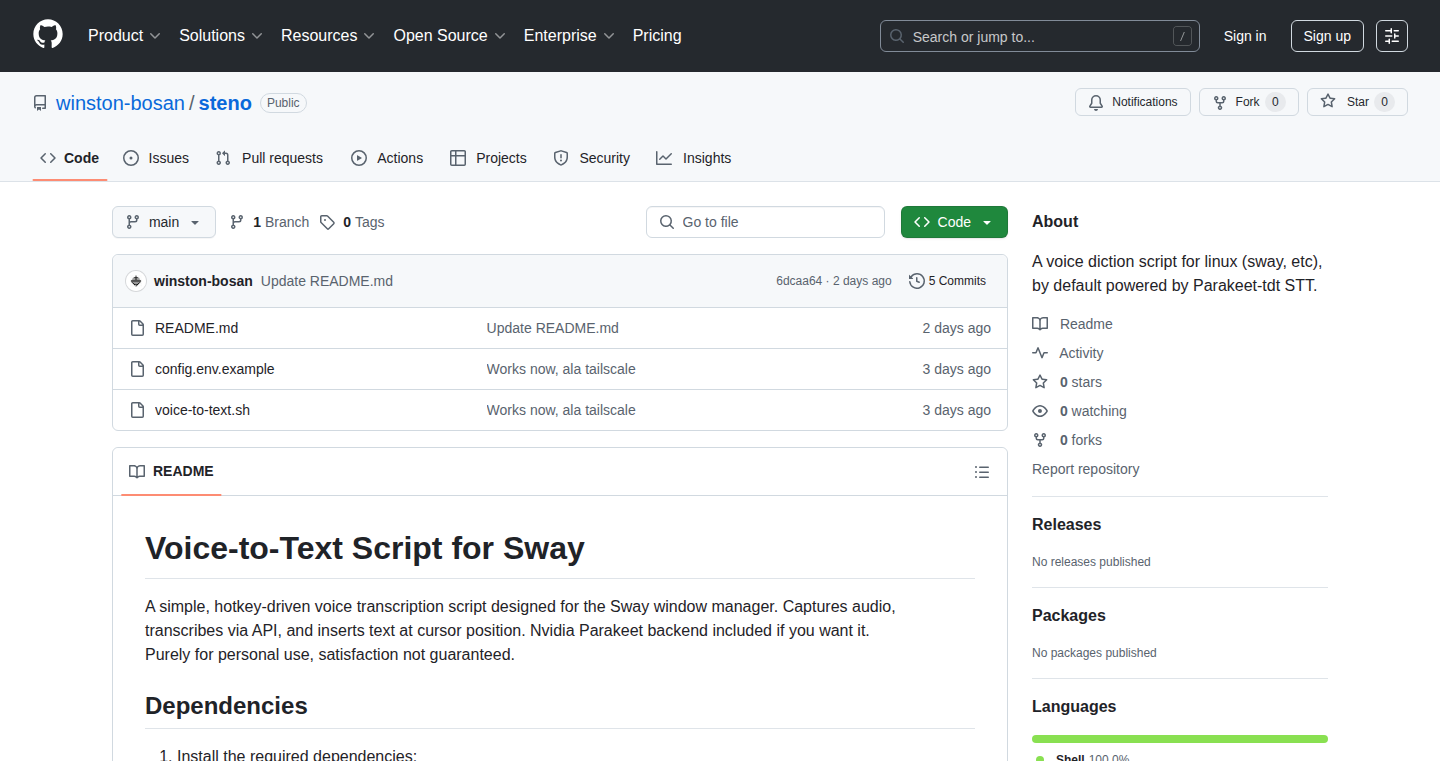Open the winston-bosan owner link
1440x761 pixels.
(120, 103)
